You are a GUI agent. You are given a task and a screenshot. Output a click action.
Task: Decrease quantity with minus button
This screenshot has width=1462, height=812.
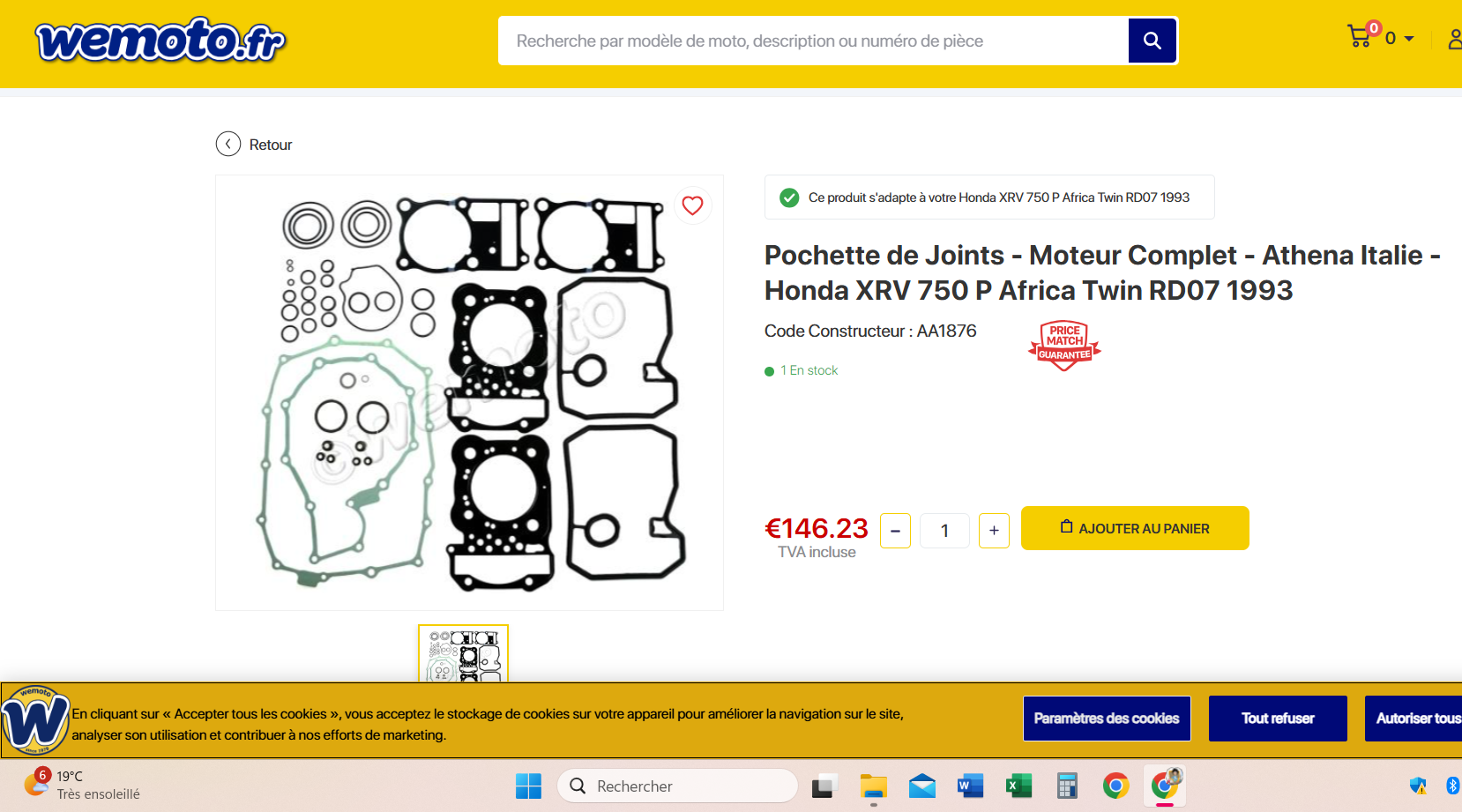(x=895, y=531)
